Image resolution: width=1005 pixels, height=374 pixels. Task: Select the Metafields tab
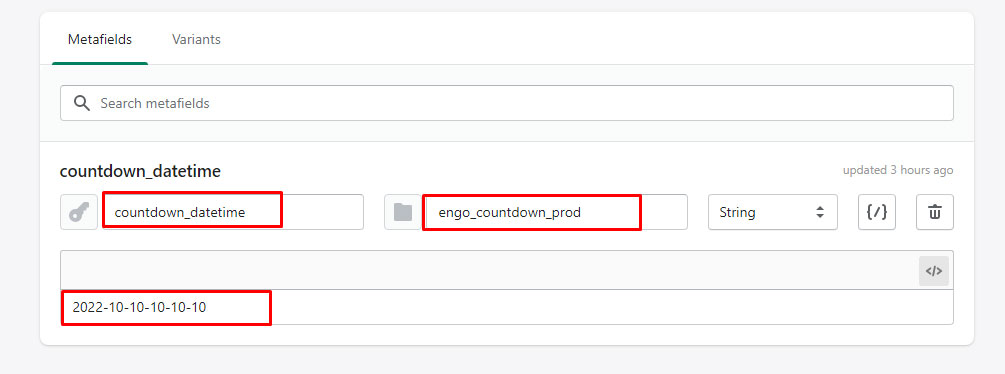[x=100, y=40]
